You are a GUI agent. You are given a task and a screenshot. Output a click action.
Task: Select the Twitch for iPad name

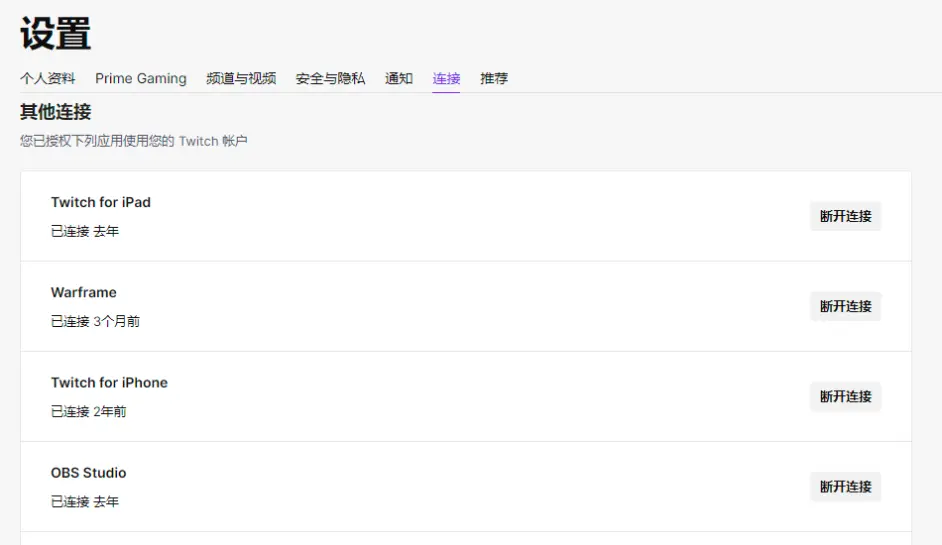100,202
